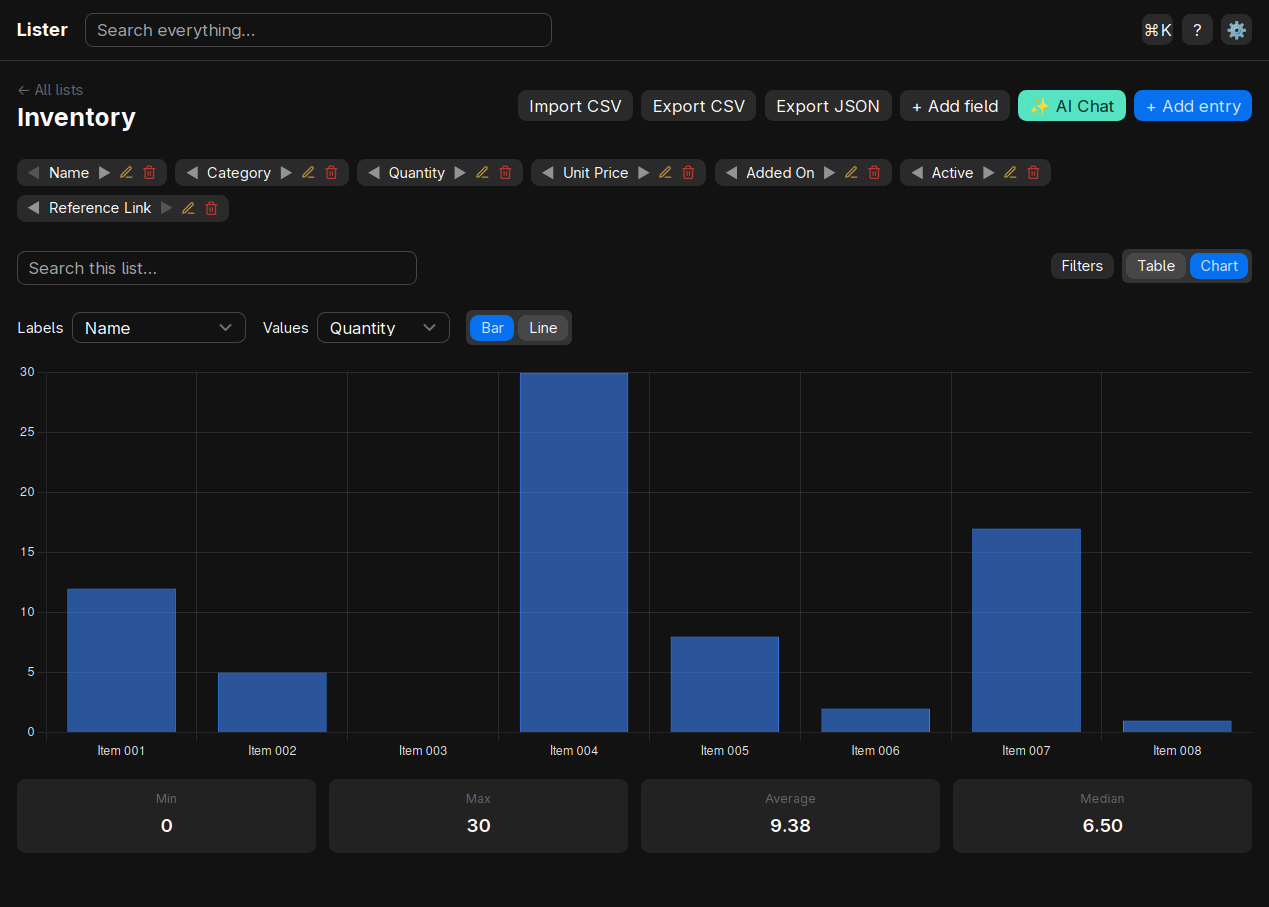Delete the Quantity field
This screenshot has height=907, width=1269.
pyautogui.click(x=505, y=173)
